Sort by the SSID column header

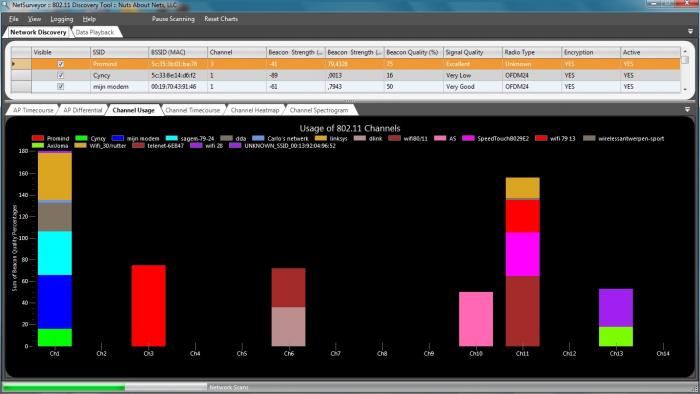(x=119, y=52)
